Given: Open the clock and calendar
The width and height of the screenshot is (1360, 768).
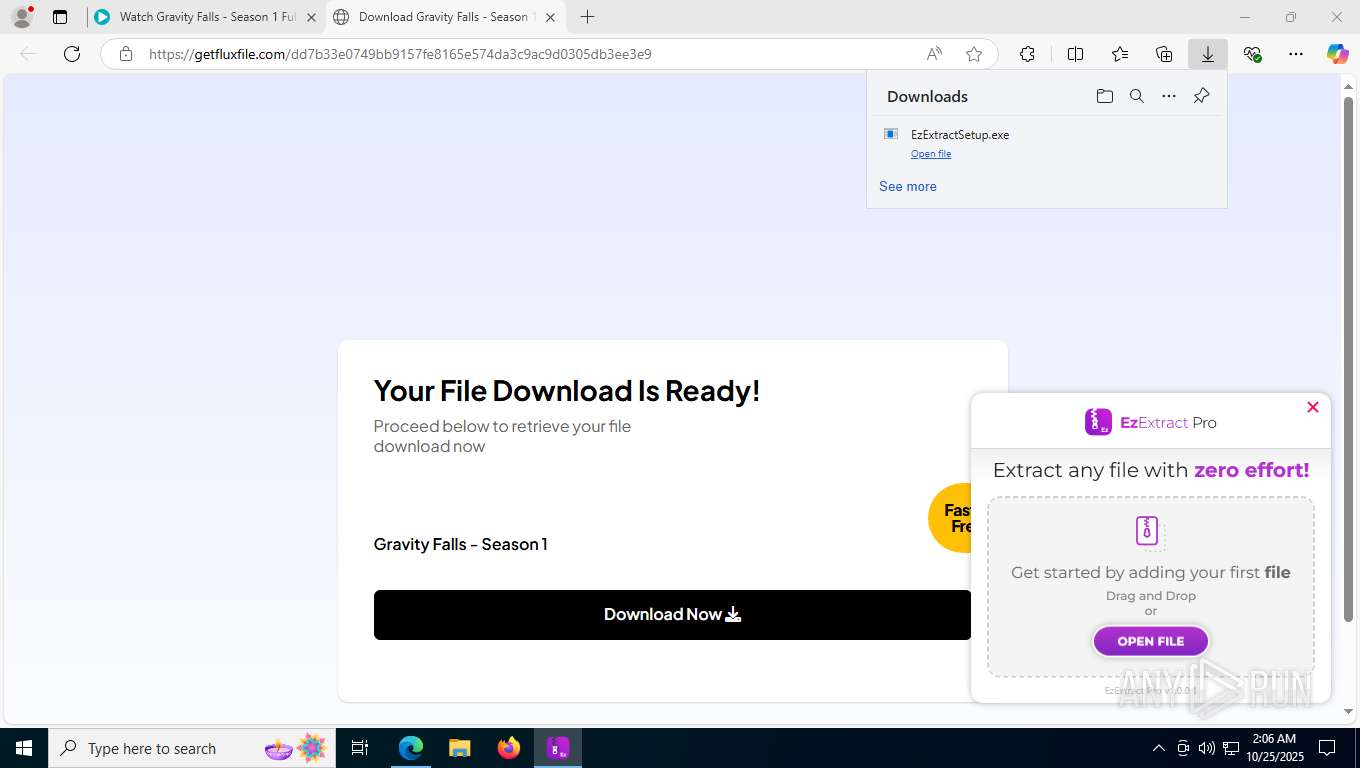Looking at the screenshot, I should pos(1273,748).
